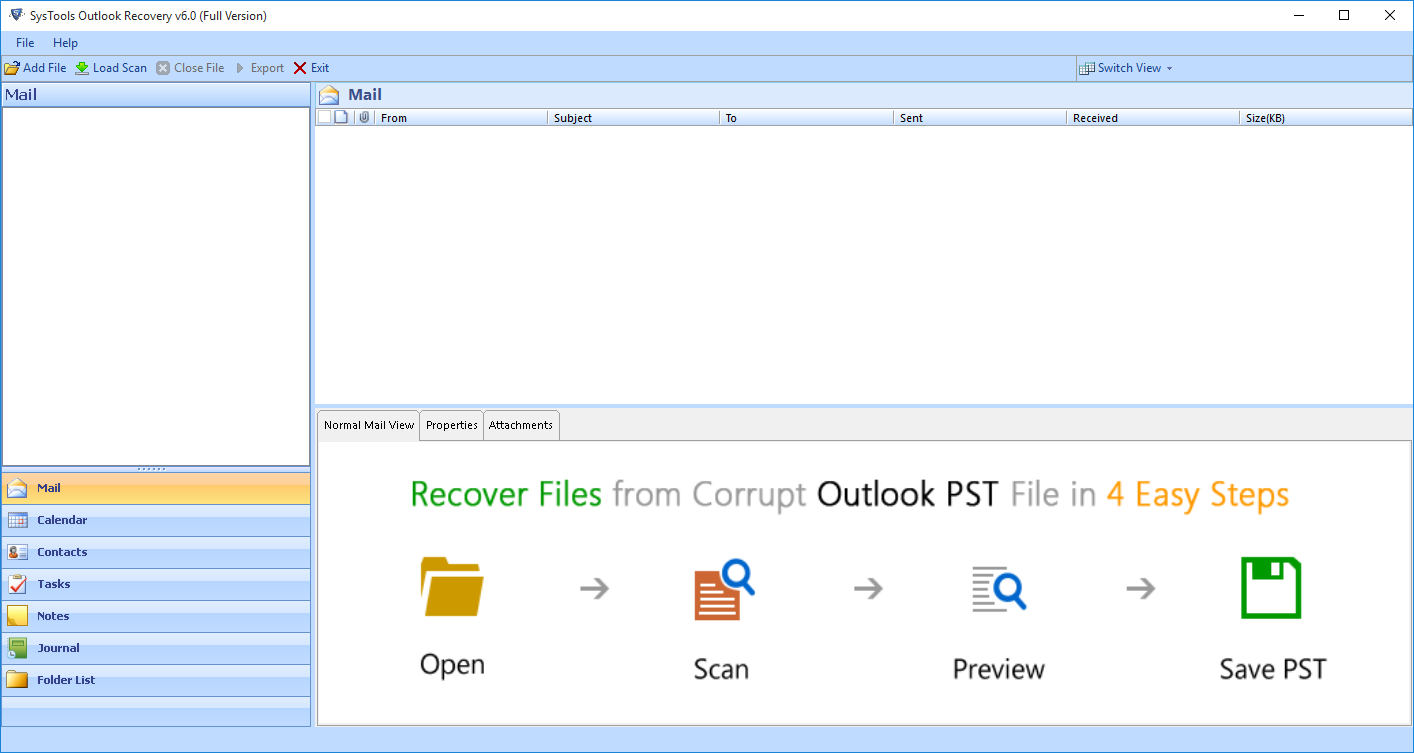Click the SysTools app icon in title bar
1414x753 pixels.
click(x=16, y=15)
